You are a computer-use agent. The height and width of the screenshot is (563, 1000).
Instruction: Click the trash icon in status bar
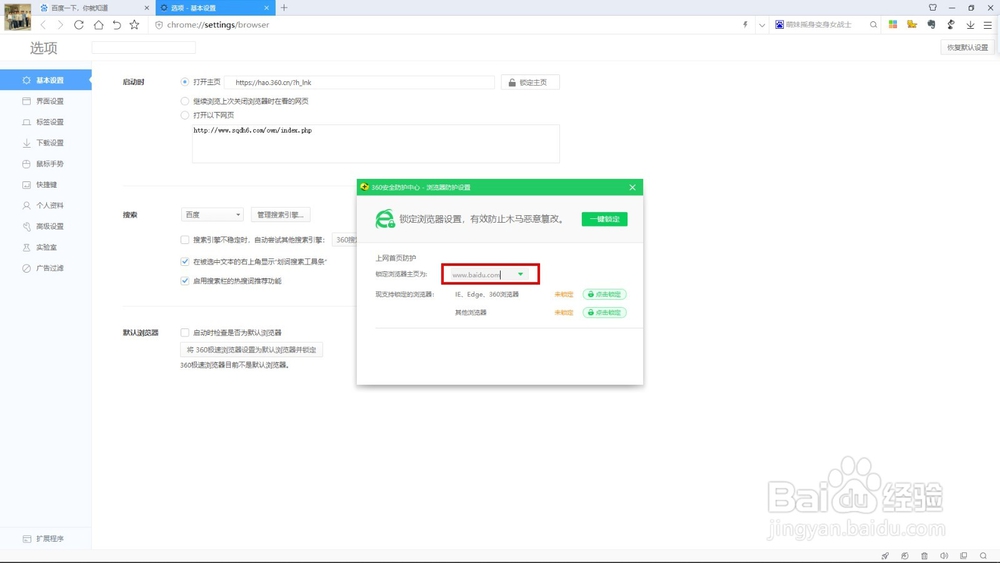924,556
